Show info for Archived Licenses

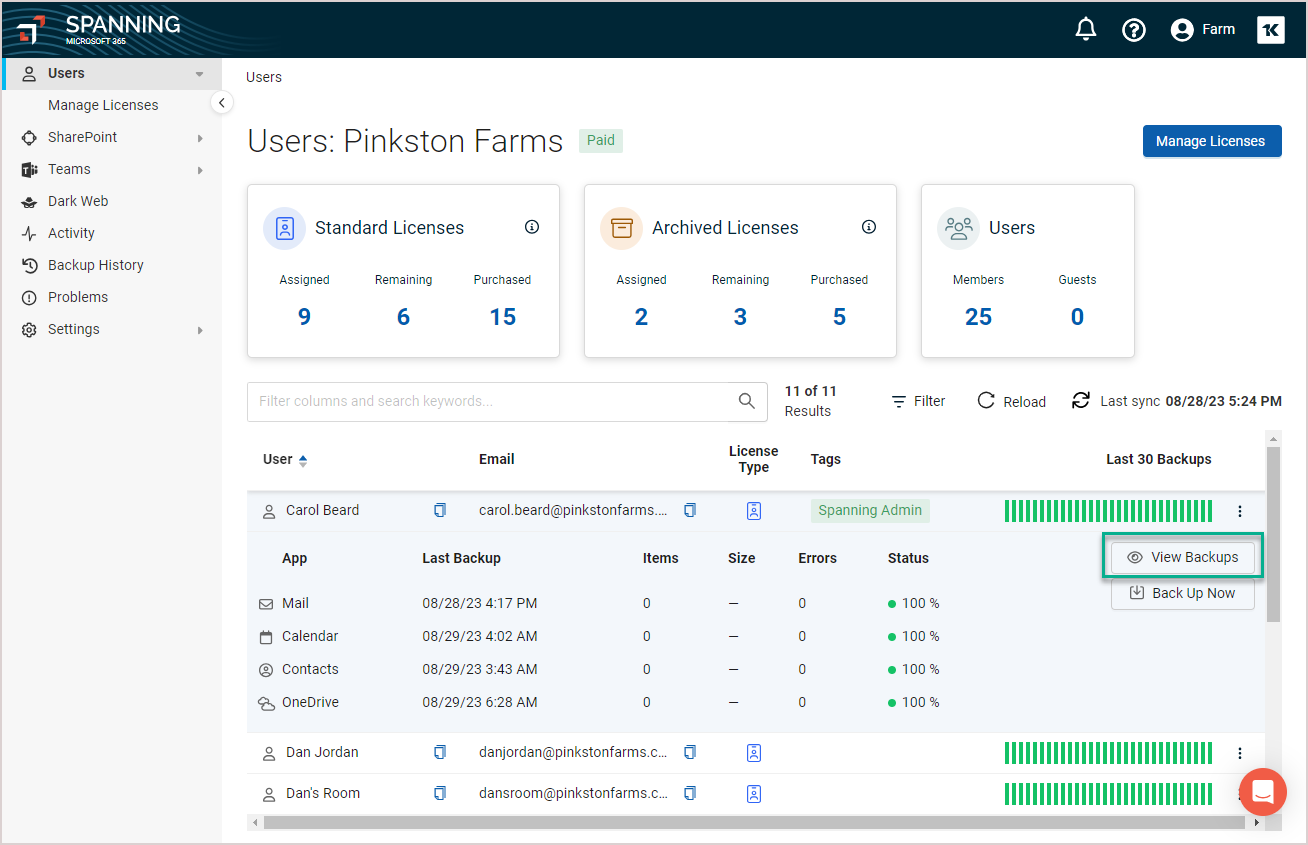coord(869,227)
